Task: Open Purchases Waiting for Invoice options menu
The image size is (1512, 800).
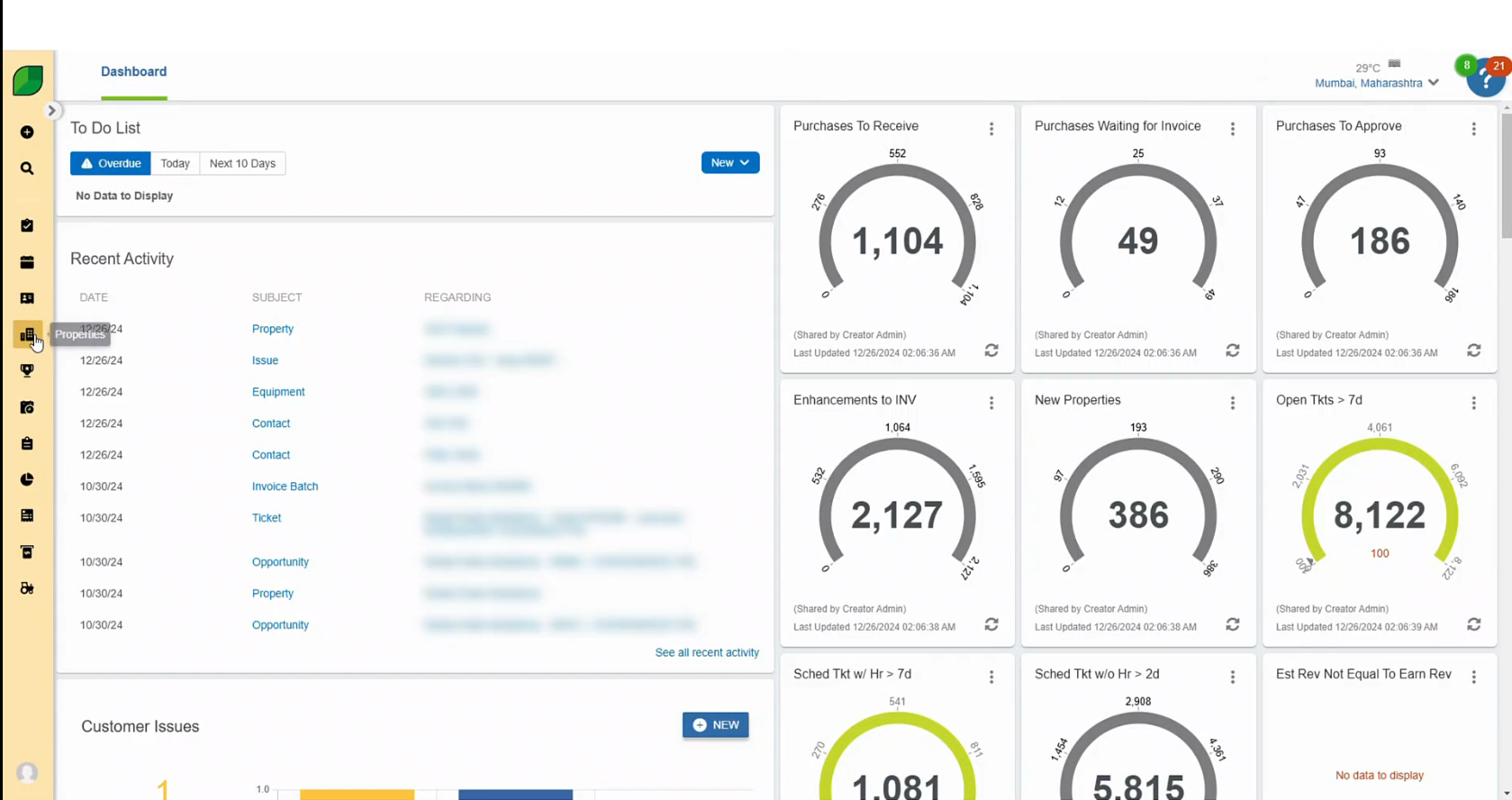Action: (x=1233, y=129)
